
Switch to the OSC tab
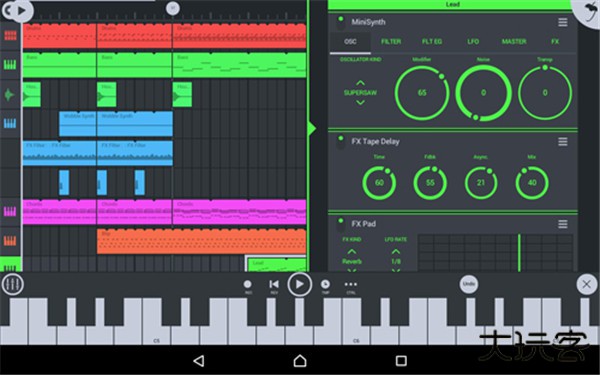pyautogui.click(x=351, y=42)
